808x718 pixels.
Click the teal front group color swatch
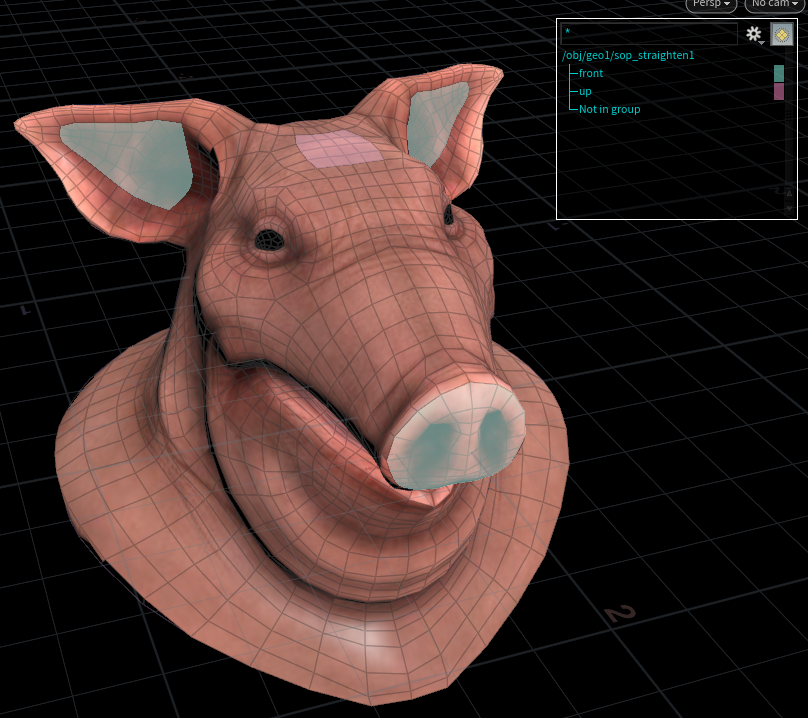[779, 73]
